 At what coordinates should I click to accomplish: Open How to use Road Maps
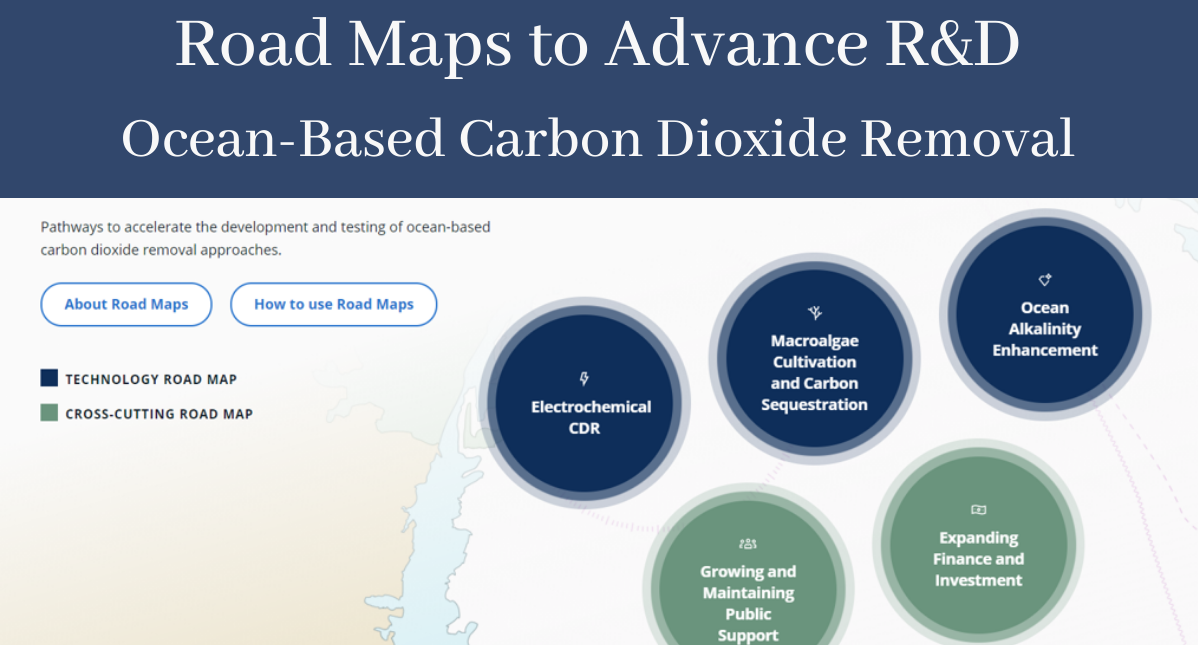pos(334,304)
